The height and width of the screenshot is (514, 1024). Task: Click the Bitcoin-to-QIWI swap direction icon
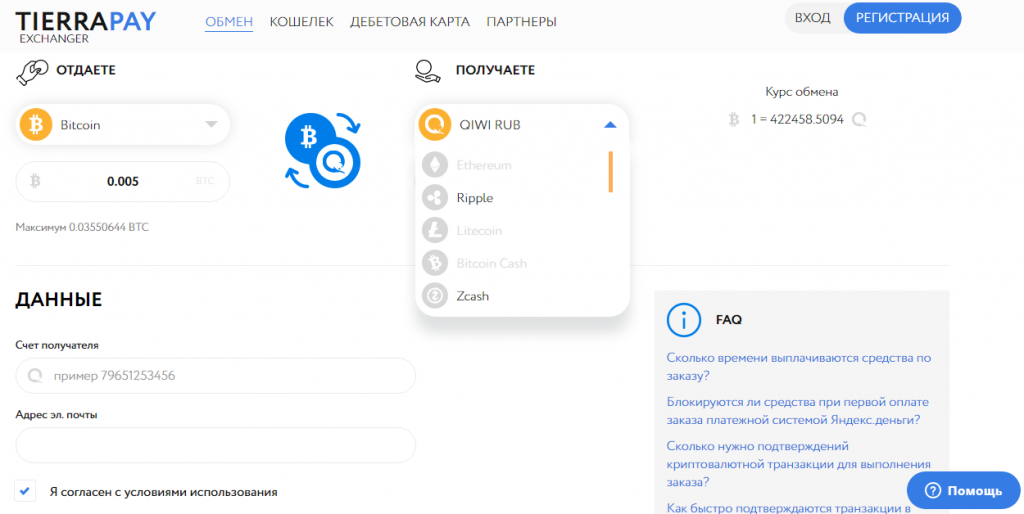322,150
